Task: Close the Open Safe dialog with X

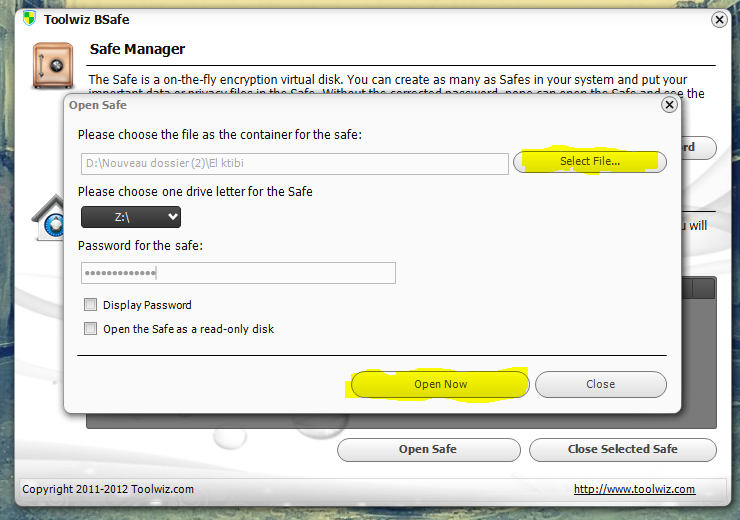Action: click(x=669, y=105)
